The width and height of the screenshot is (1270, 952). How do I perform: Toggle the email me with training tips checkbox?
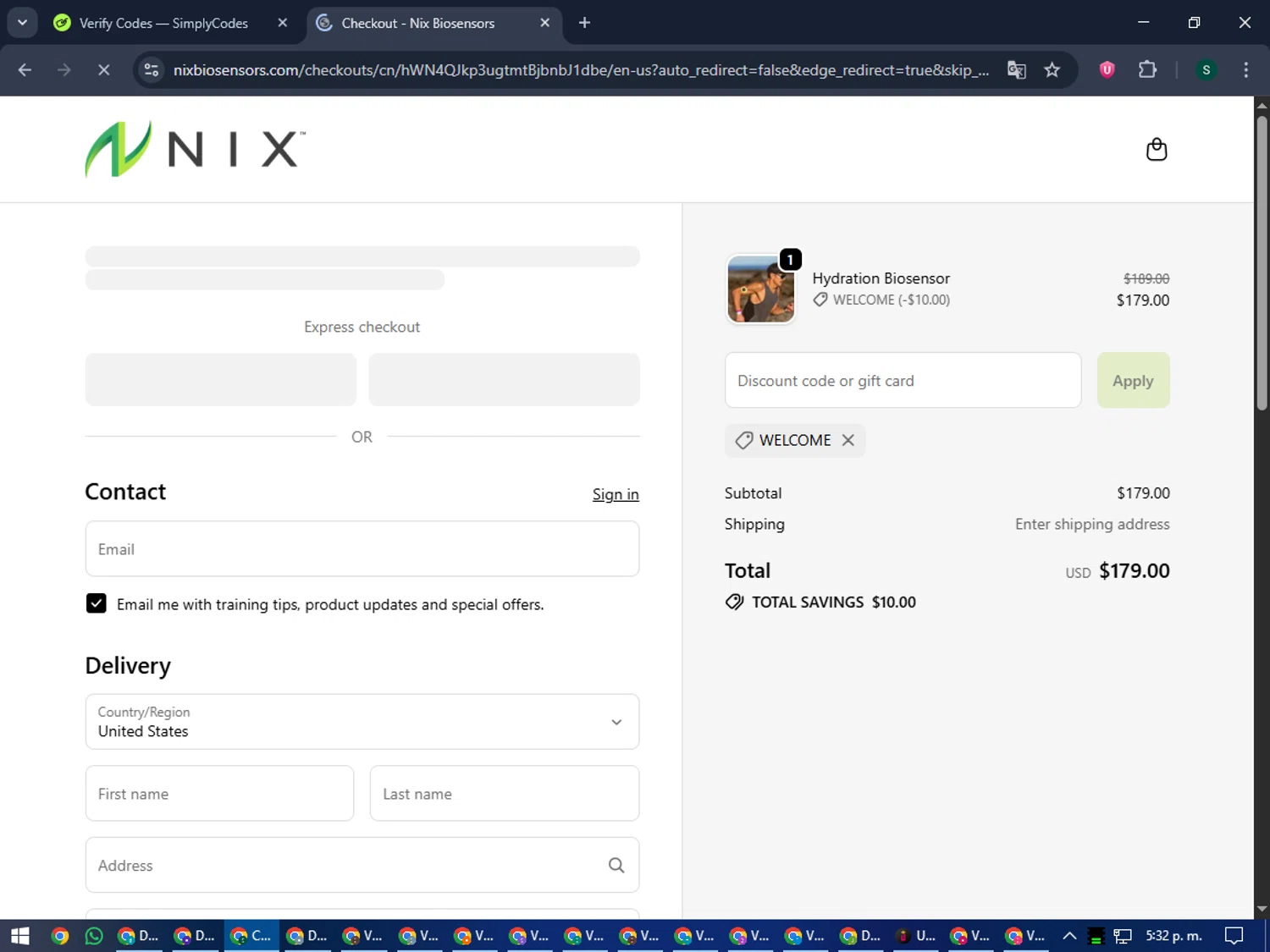click(97, 603)
